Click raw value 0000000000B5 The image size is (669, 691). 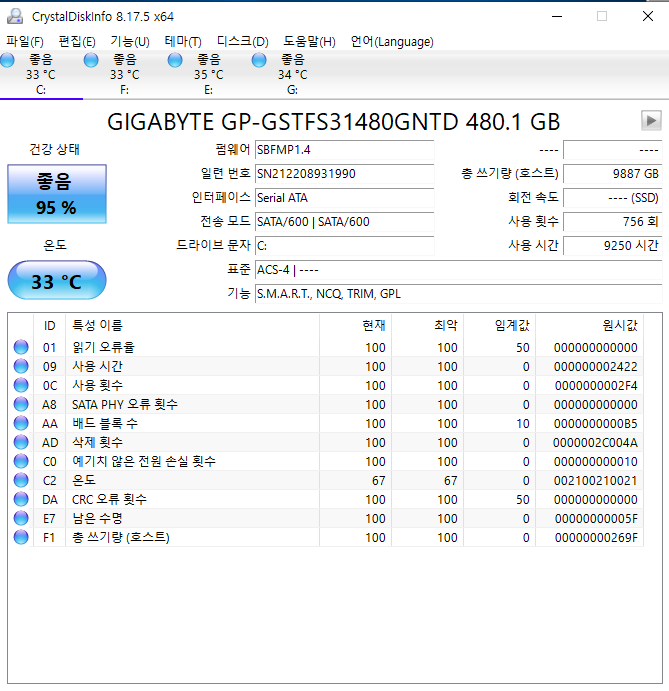coord(595,424)
